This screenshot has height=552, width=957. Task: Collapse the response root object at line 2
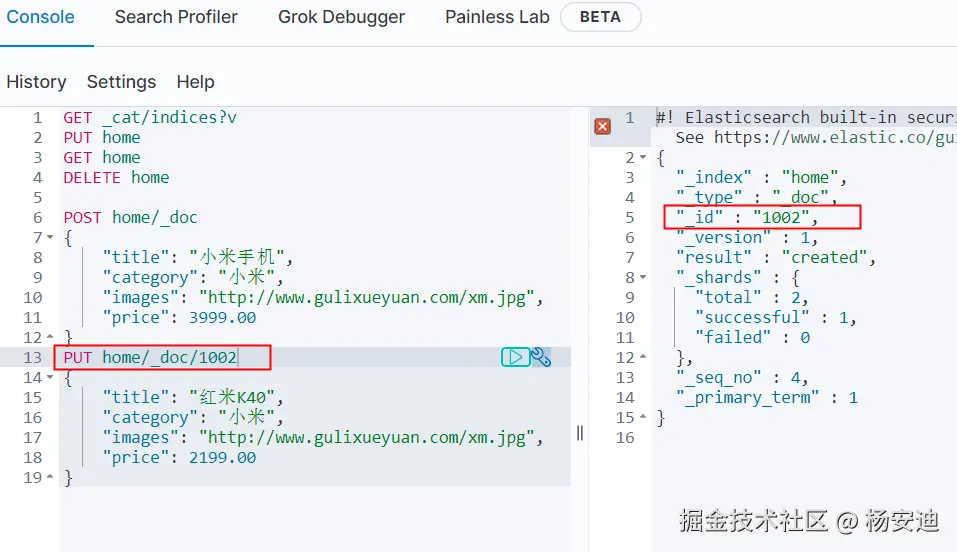(x=642, y=158)
